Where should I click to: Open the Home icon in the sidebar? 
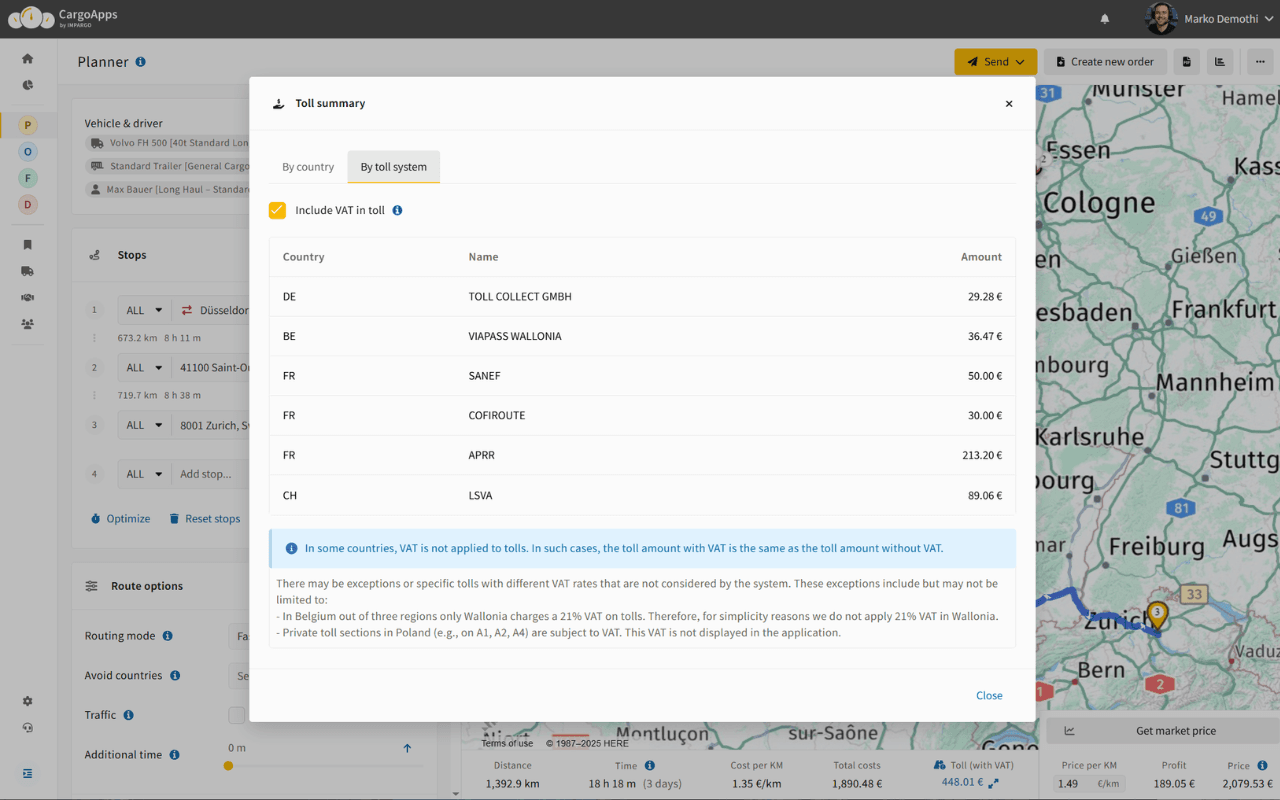click(x=27, y=58)
